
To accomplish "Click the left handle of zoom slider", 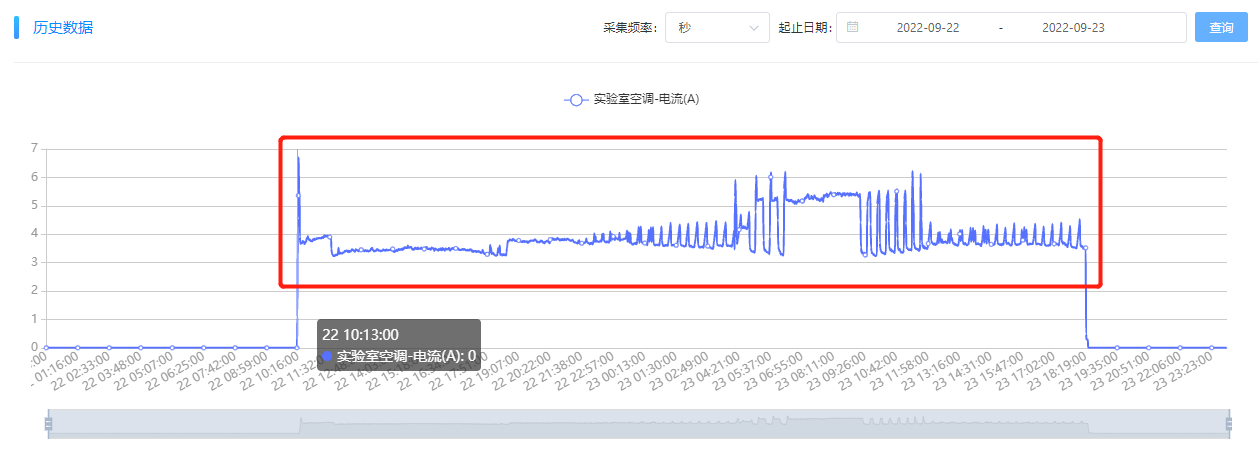I will 47,425.
